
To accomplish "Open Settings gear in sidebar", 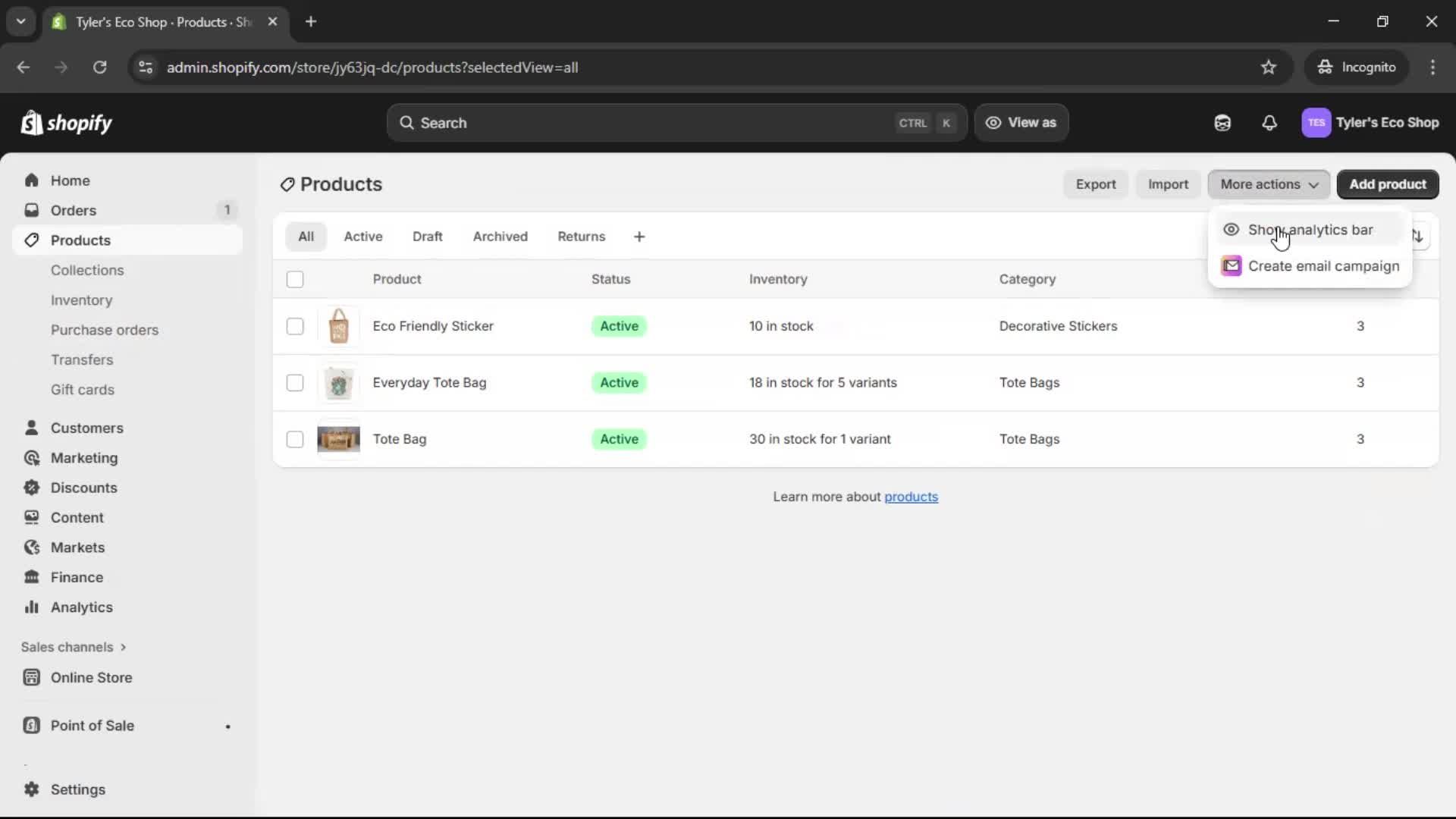I will click(x=31, y=789).
